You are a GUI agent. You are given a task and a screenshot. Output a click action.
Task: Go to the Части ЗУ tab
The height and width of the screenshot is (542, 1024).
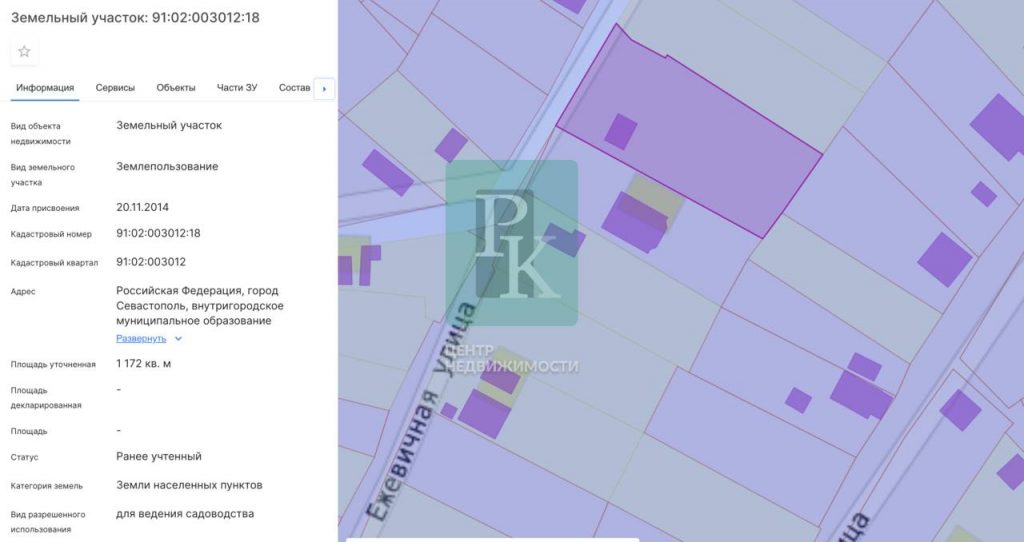[237, 88]
